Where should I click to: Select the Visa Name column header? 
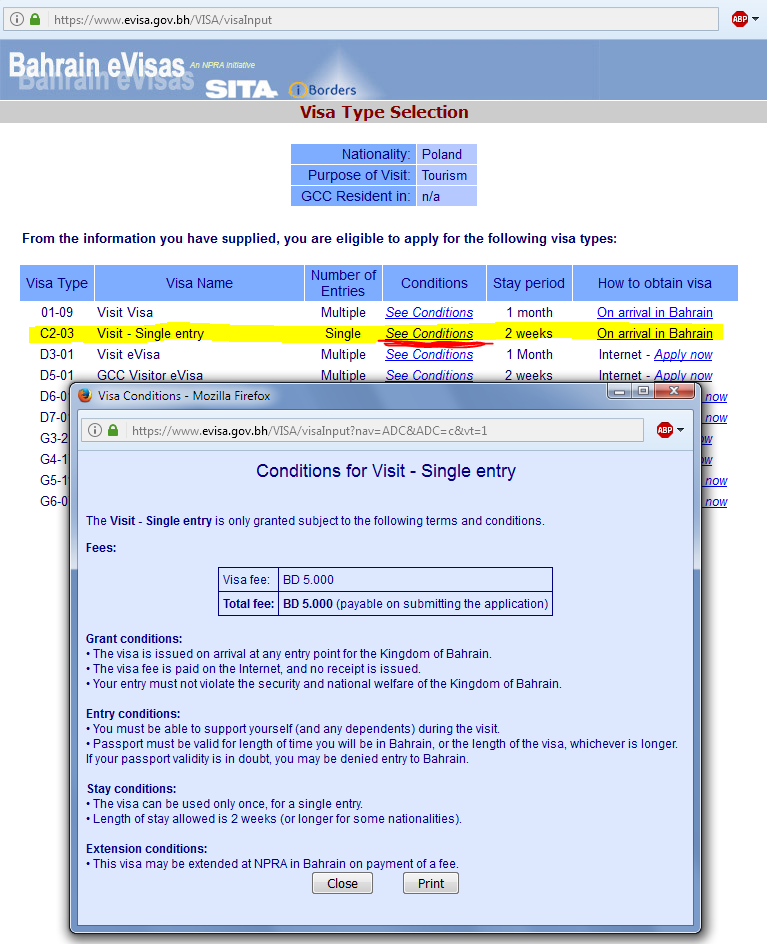tap(199, 283)
